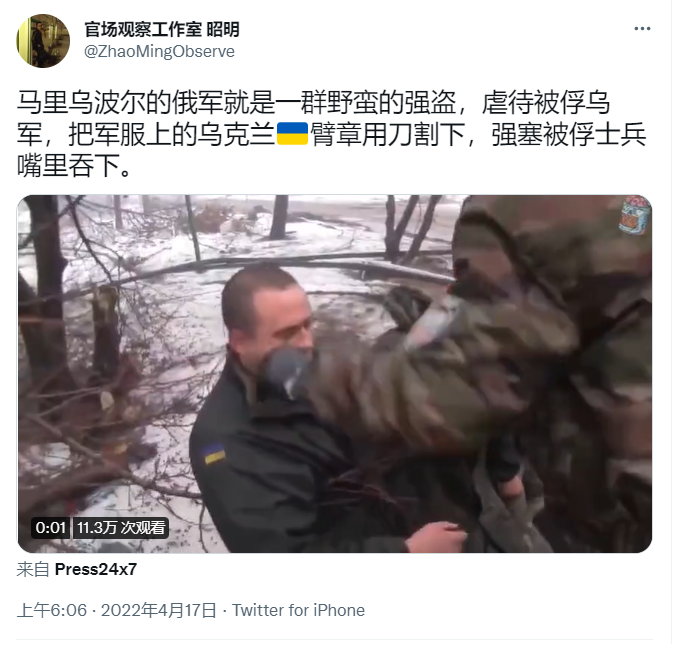Open the three-dot more options menu
Image resolution: width=675 pixels, height=645 pixels.
tap(642, 29)
